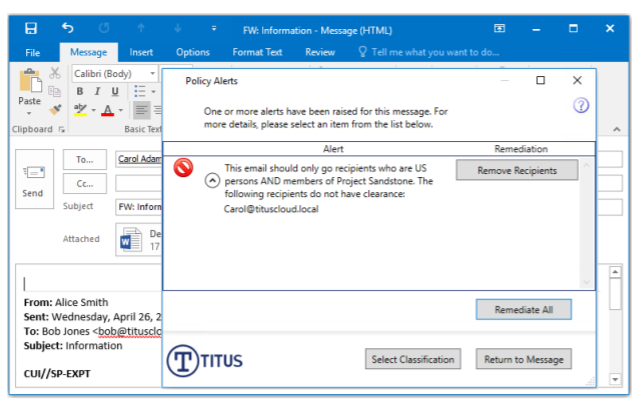Click the Carol Adams recipient in To field
Image resolution: width=638 pixels, height=412 pixels.
pos(140,159)
